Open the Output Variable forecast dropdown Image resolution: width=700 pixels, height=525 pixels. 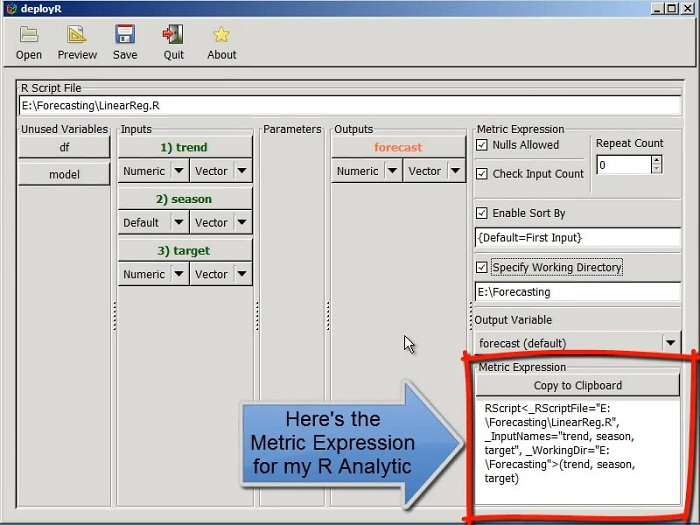671,344
